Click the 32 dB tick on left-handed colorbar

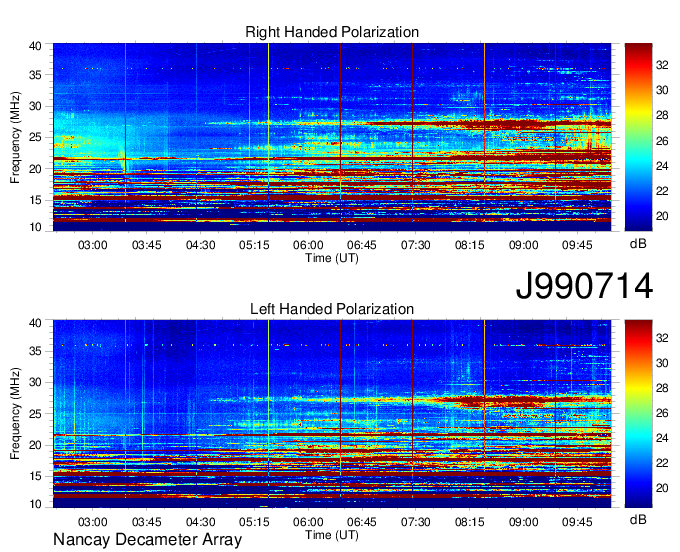pyautogui.click(x=662, y=338)
